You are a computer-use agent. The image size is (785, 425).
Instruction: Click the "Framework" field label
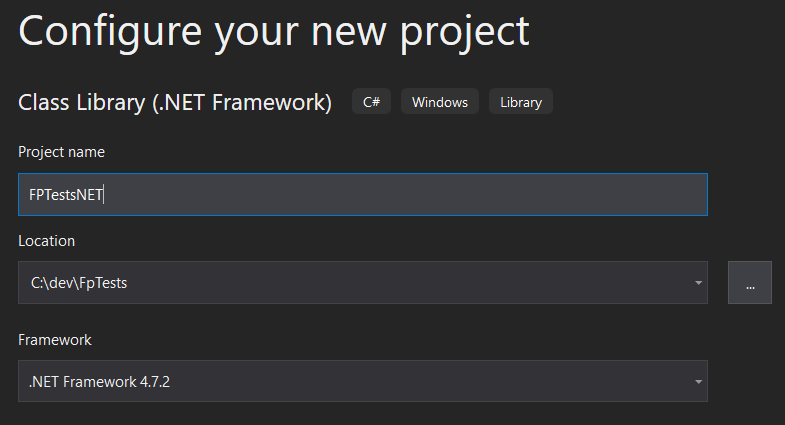click(55, 340)
